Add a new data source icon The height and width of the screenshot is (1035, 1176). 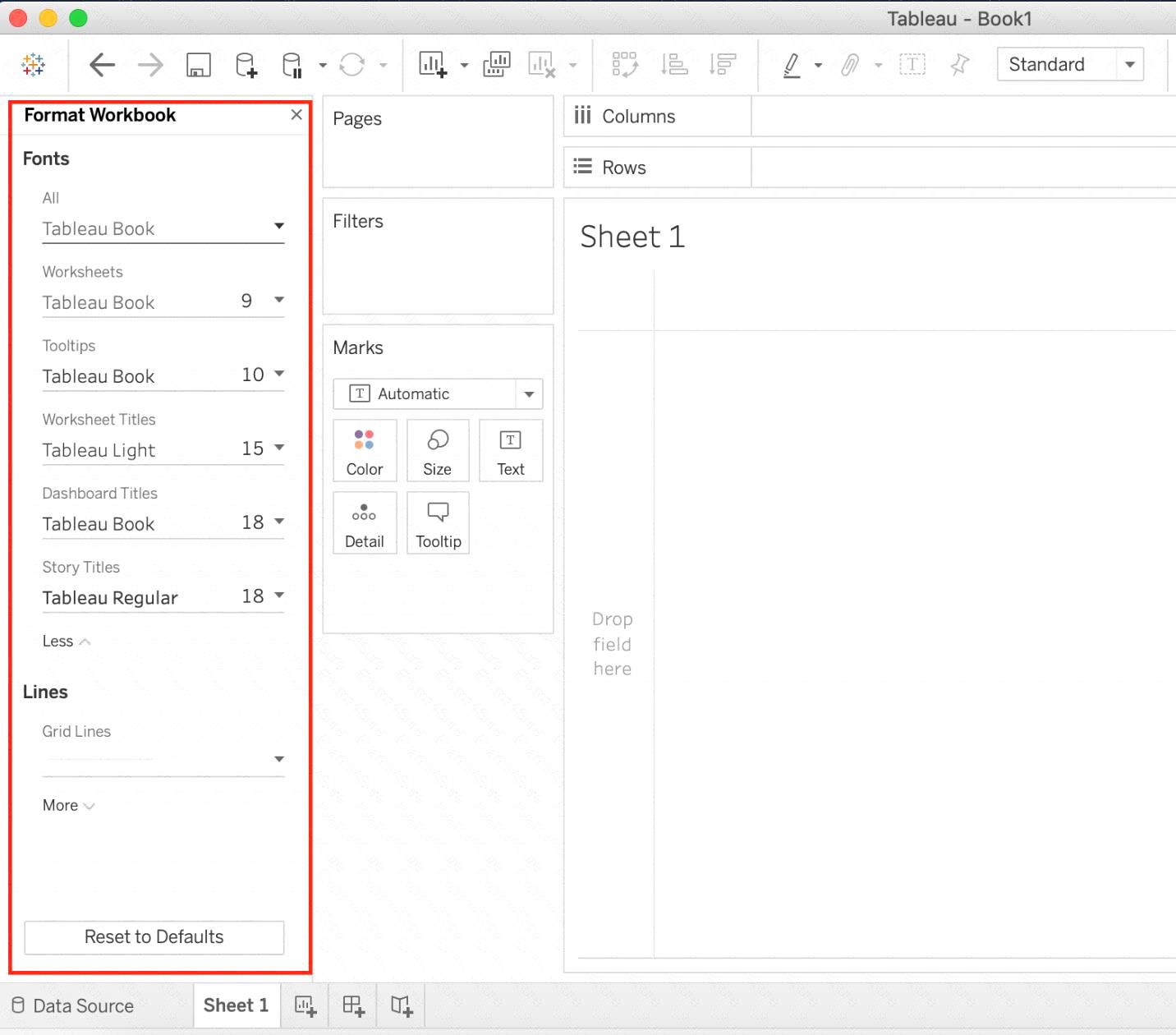click(x=246, y=64)
